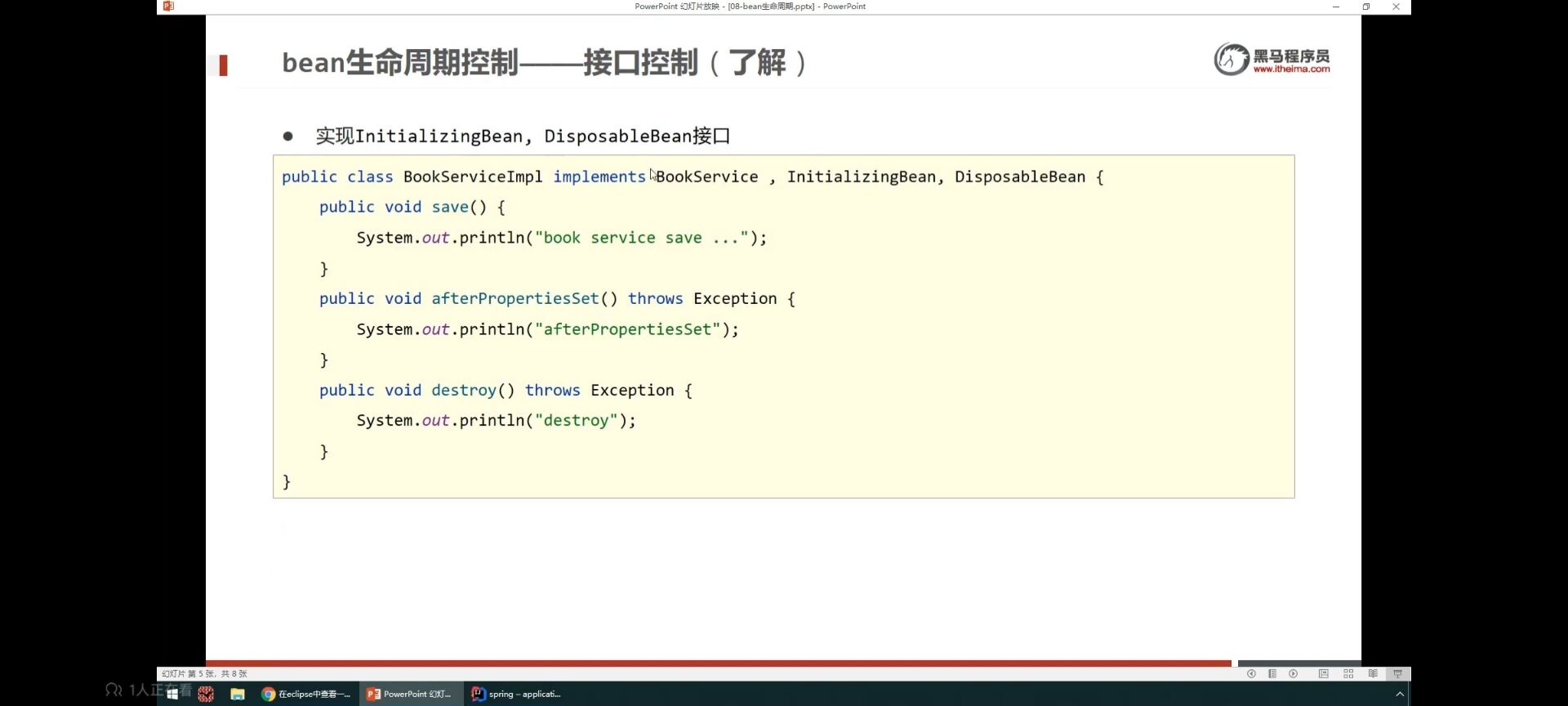Switch to Reading view icon
Image resolution: width=1568 pixels, height=706 pixels.
point(1373,674)
